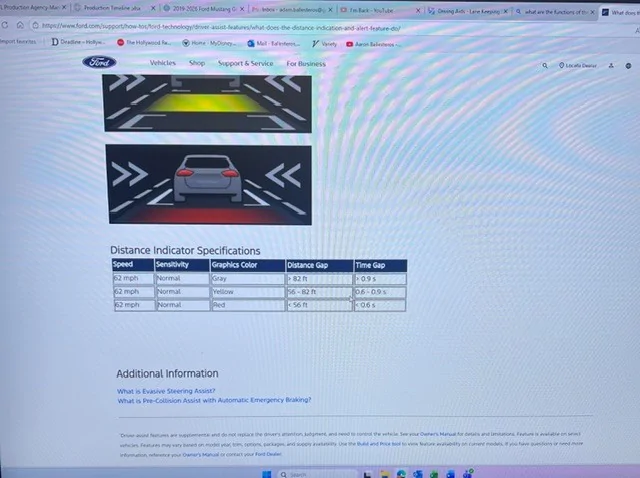The image size is (640, 478).
Task: Close the Production Timeline tab
Action: click(x=153, y=8)
